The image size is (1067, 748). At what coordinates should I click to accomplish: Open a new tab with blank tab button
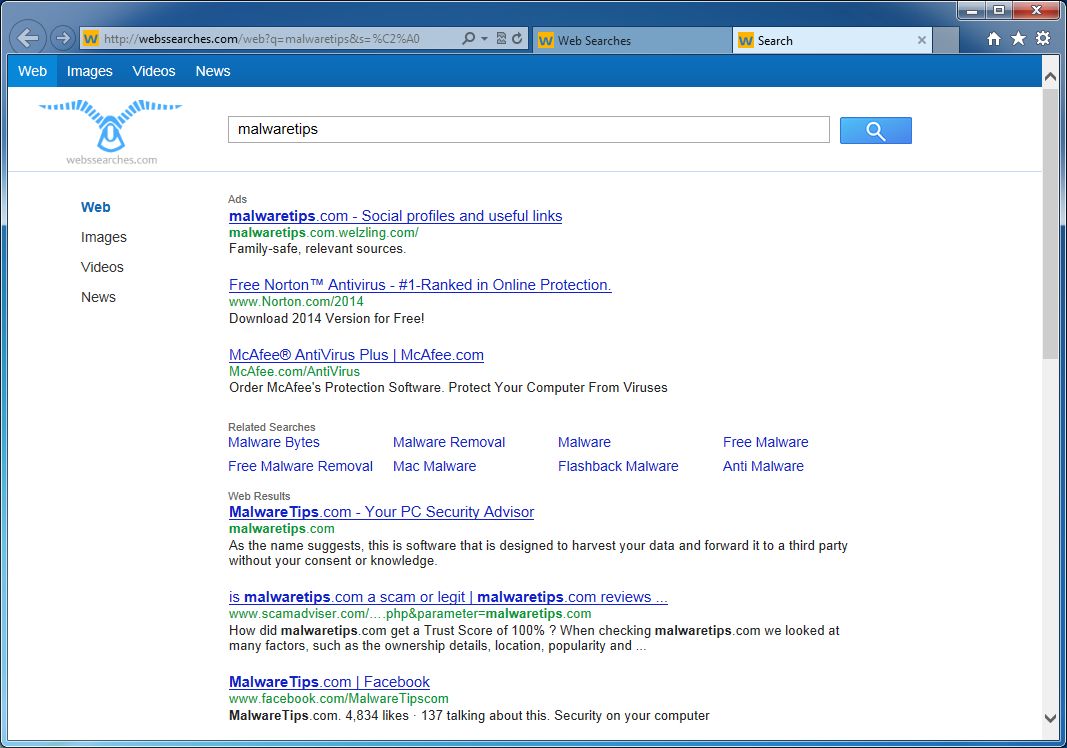pyautogui.click(x=946, y=40)
